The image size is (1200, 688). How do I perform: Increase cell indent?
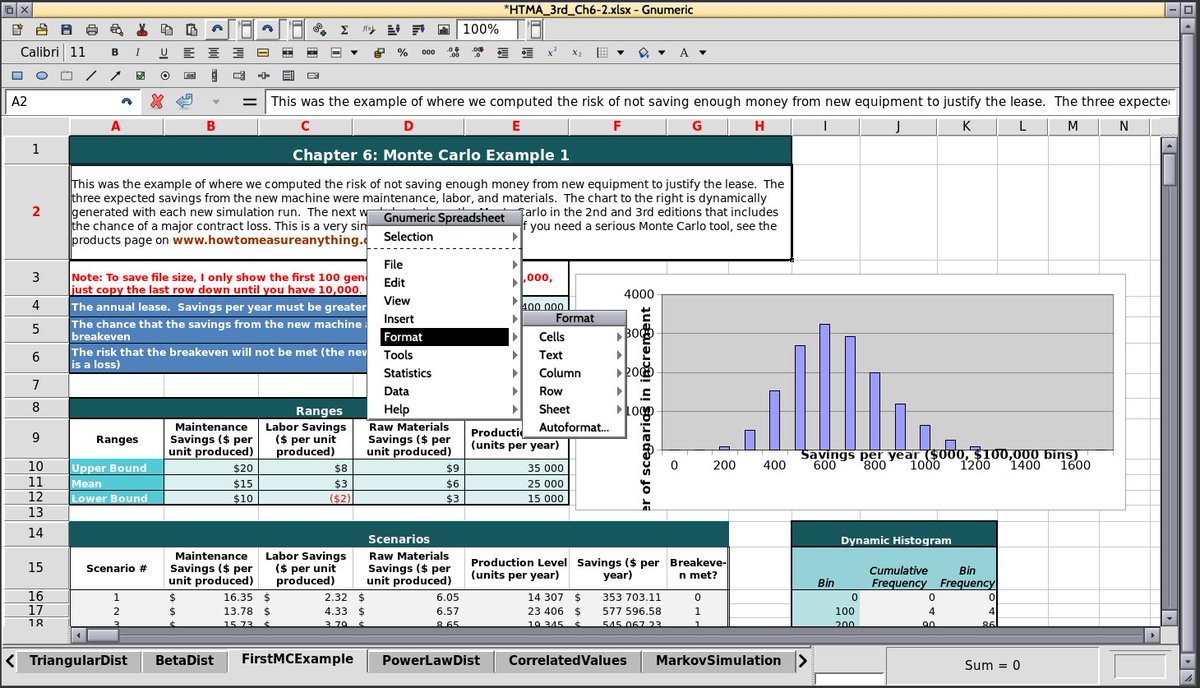[527, 53]
